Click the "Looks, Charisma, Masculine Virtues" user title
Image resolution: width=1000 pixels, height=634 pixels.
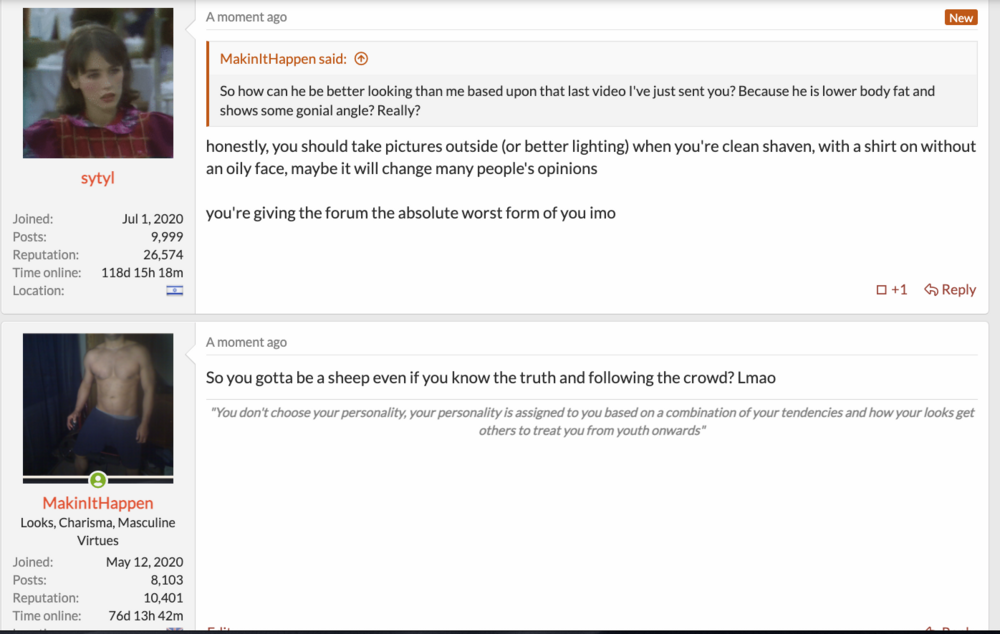coord(98,531)
